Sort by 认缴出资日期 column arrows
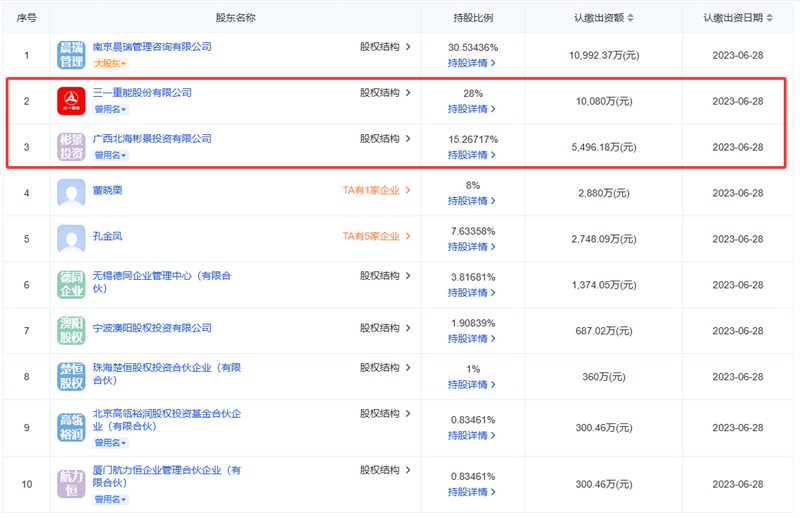Image resolution: width=800 pixels, height=518 pixels. (x=769, y=18)
